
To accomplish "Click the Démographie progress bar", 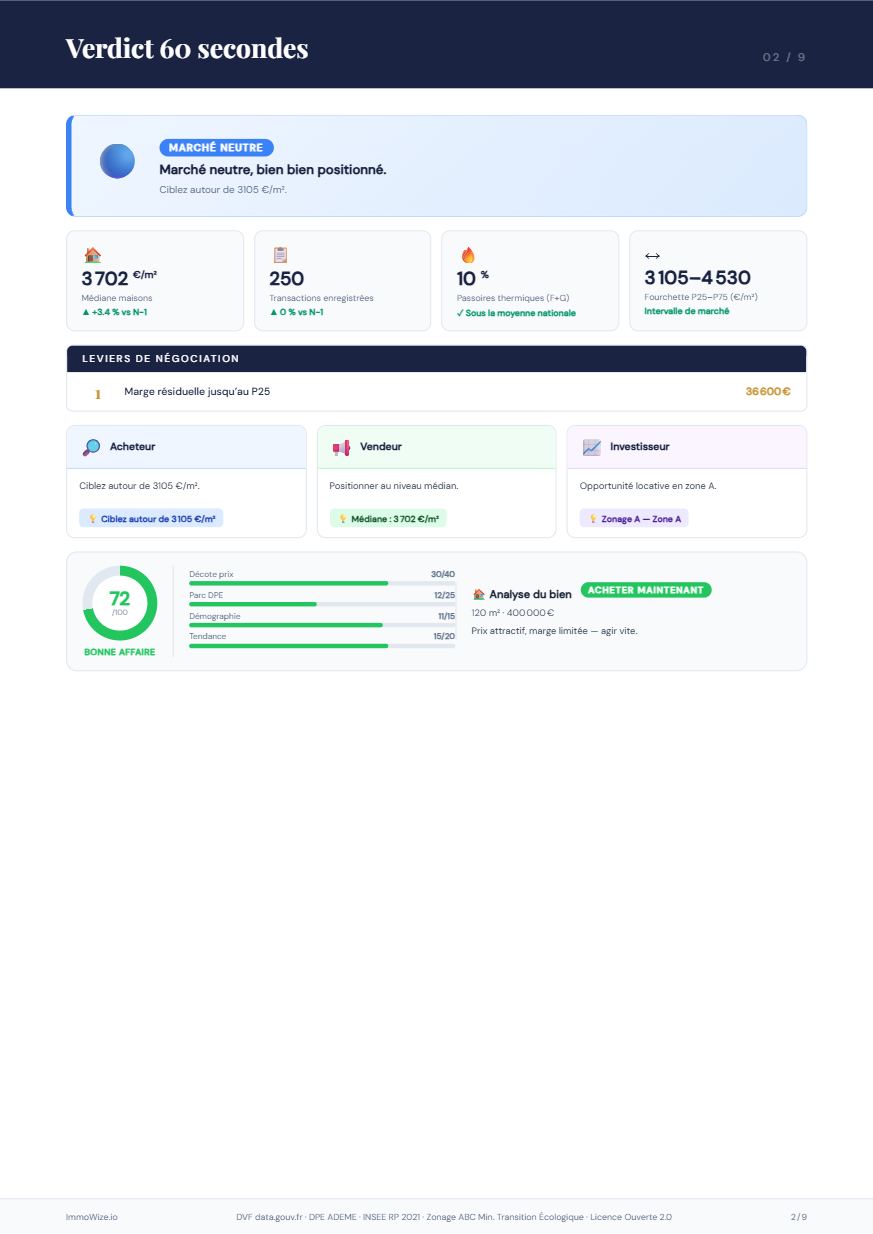I will point(322,625).
